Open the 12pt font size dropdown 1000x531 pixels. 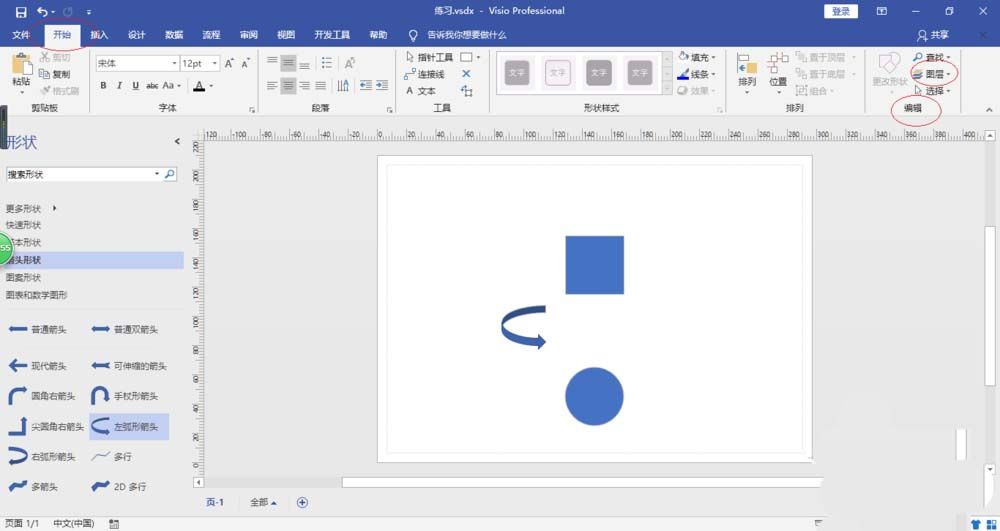tap(215, 63)
